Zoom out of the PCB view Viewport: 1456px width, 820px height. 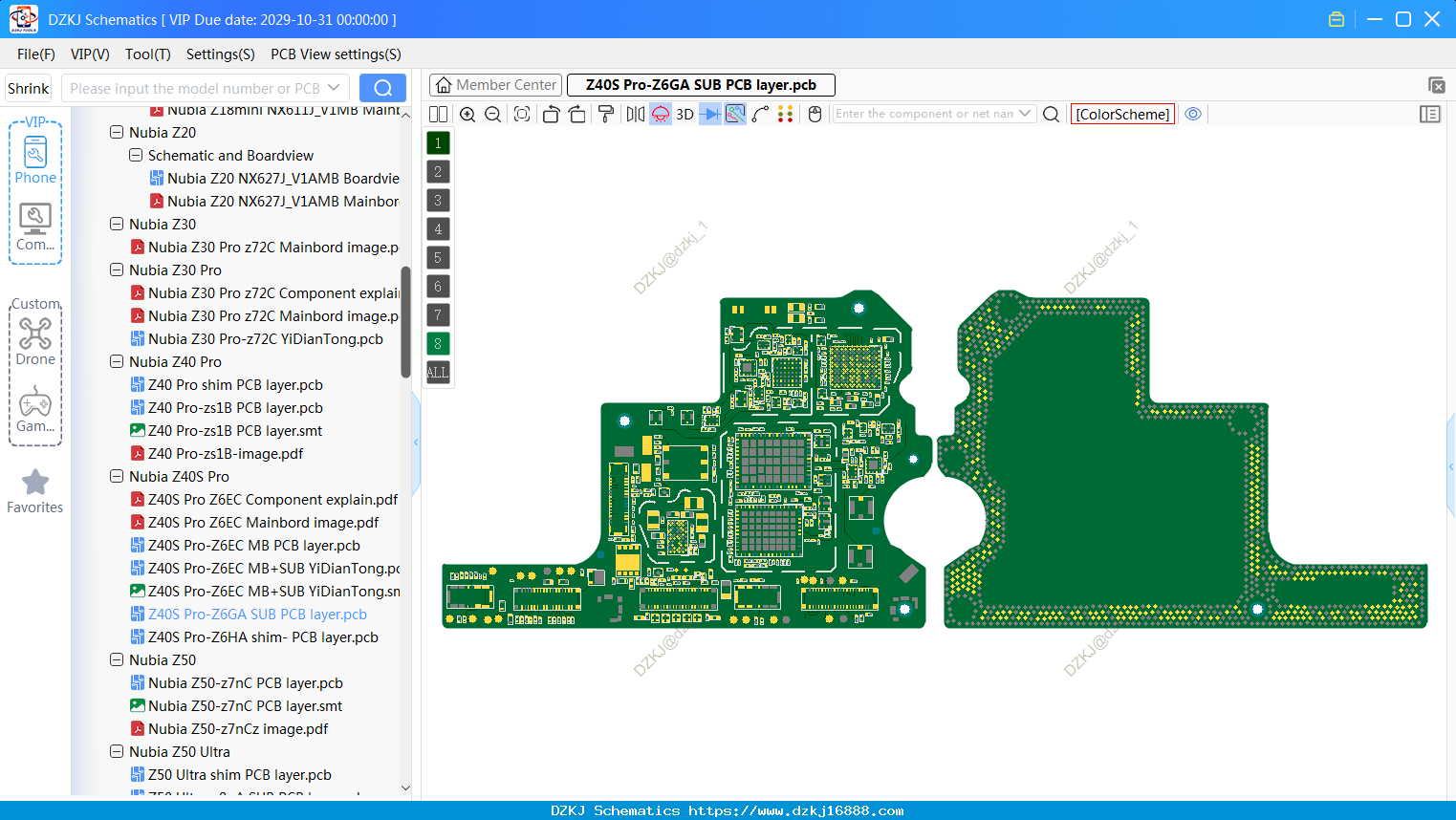pyautogui.click(x=493, y=114)
